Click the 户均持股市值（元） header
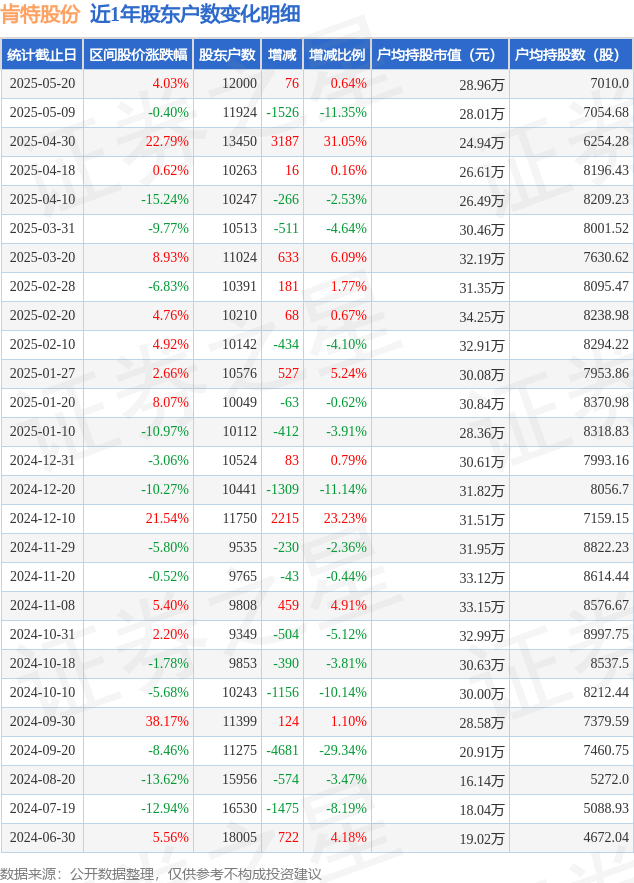This screenshot has width=634, height=883. pyautogui.click(x=440, y=55)
